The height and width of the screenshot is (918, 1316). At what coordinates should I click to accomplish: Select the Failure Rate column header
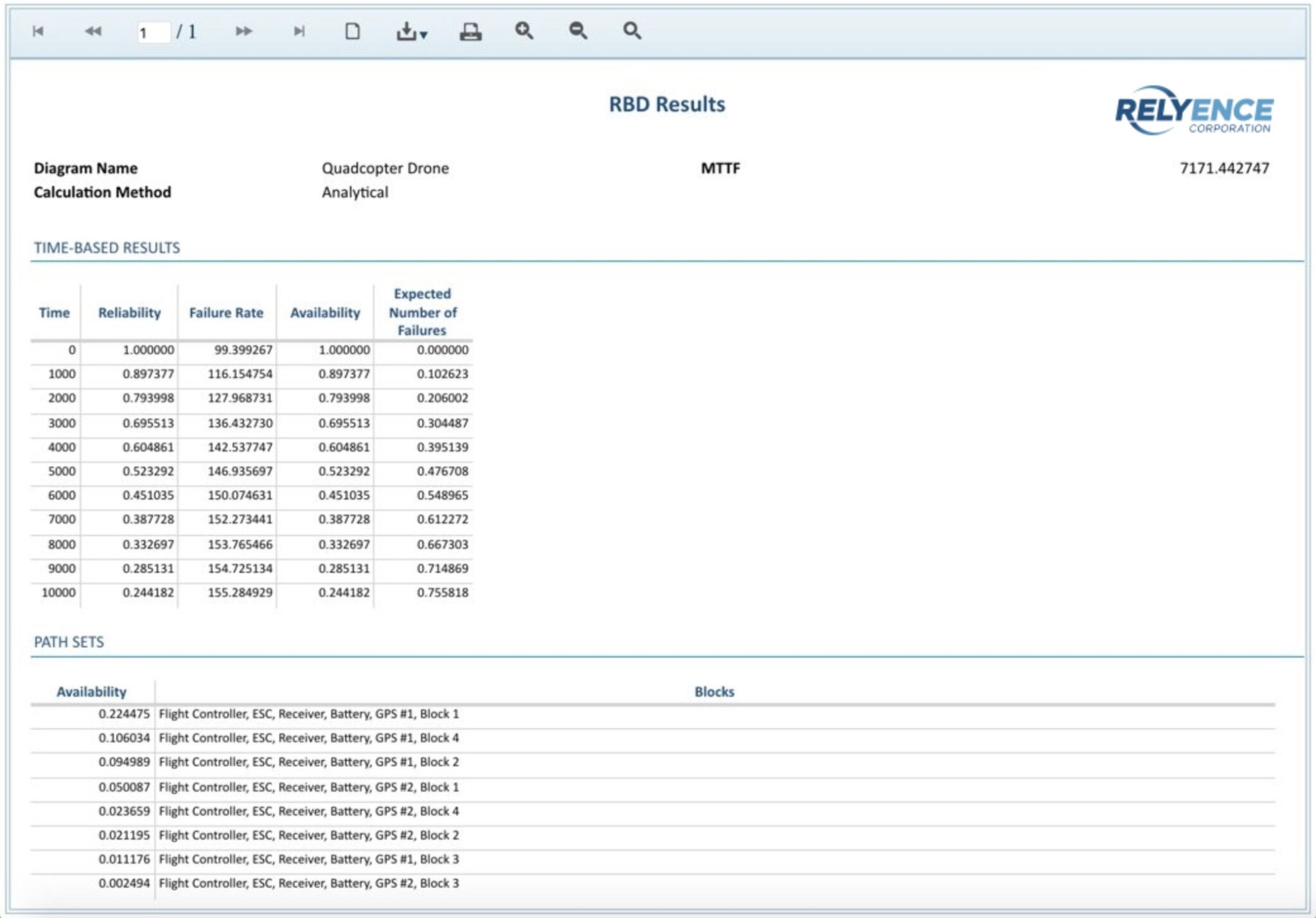(226, 313)
